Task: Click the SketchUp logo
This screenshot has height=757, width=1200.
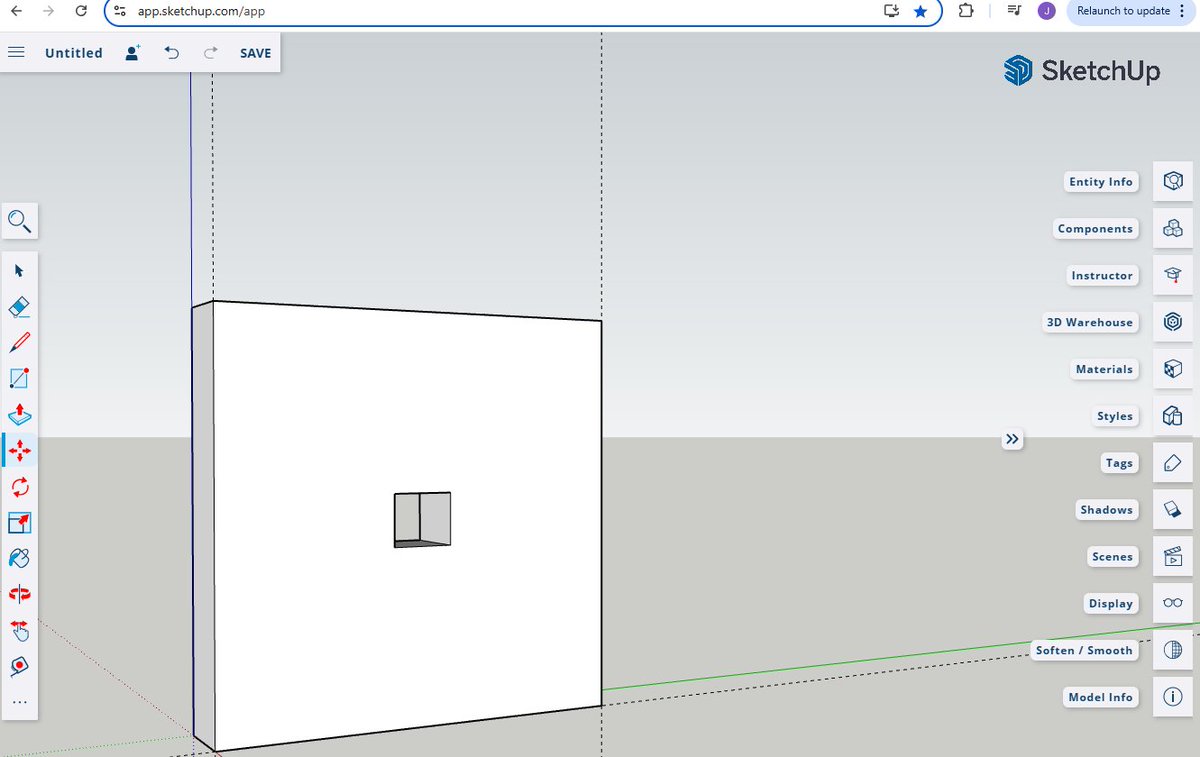Action: (1082, 71)
